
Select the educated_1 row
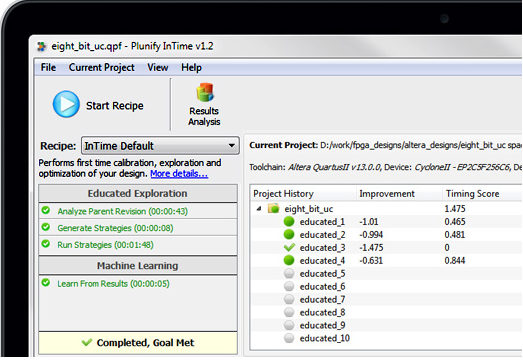coord(386,222)
